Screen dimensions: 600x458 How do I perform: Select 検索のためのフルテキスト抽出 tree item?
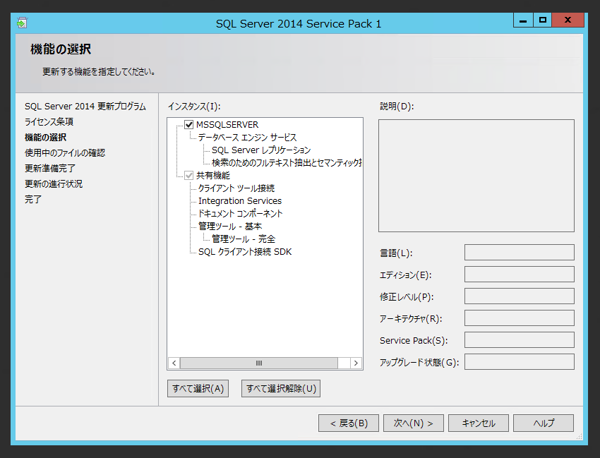coord(287,163)
